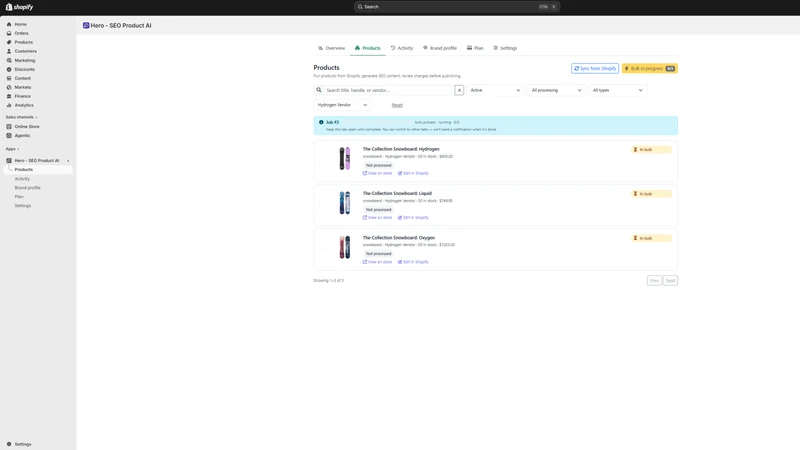Edit Hydrogen snowboard in Shopify
Viewport: 800px width, 450px height.
(x=413, y=173)
